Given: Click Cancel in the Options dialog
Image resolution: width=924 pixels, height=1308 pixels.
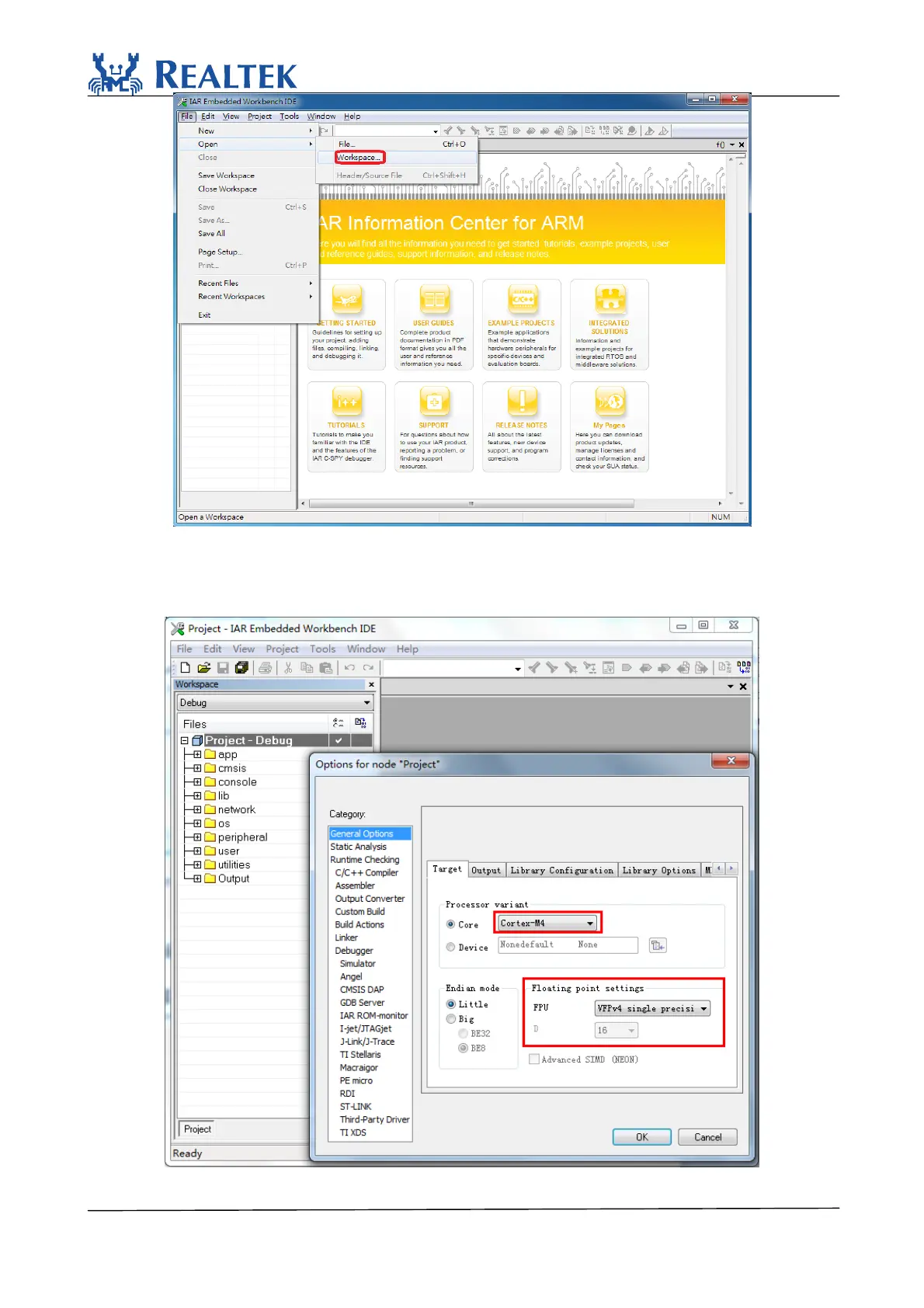Looking at the screenshot, I should click(707, 1137).
